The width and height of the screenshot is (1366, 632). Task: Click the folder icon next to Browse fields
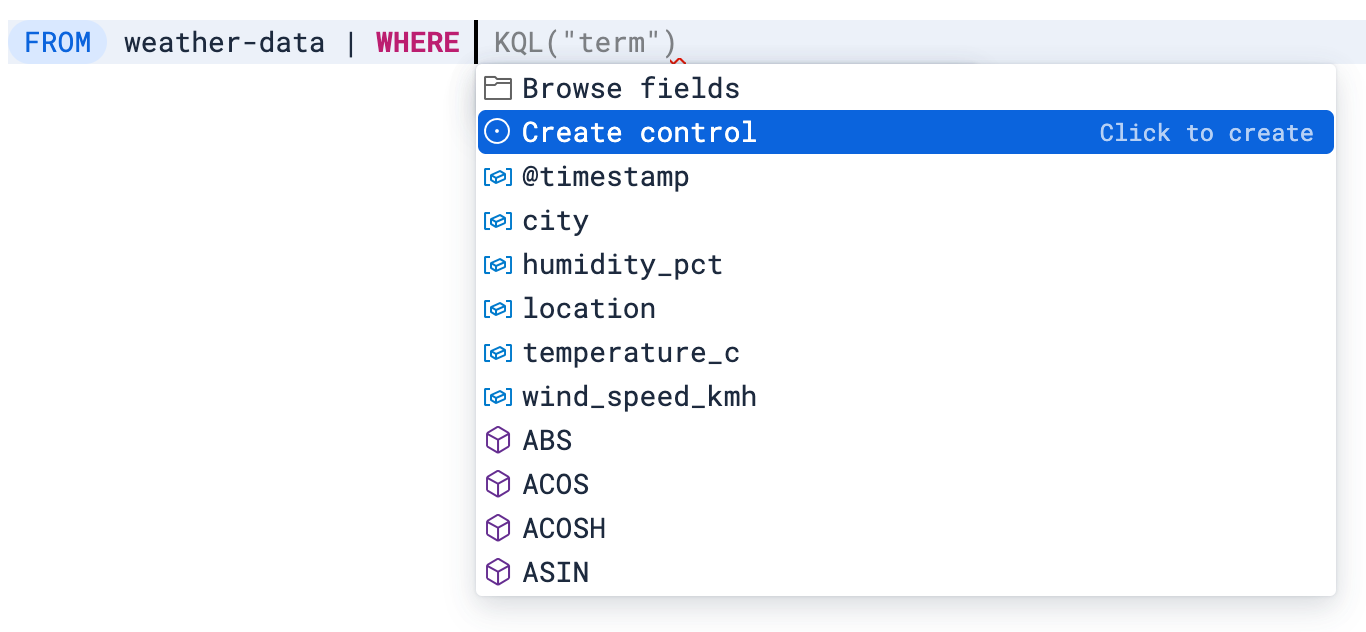[x=497, y=88]
